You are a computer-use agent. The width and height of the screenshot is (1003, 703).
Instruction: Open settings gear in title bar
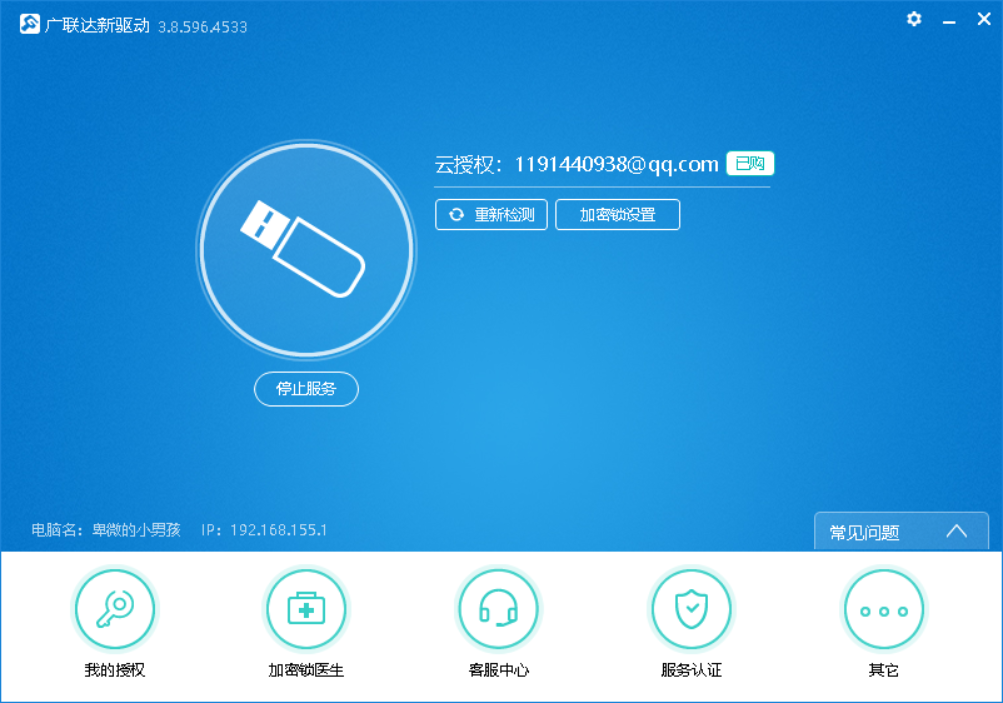point(914,19)
